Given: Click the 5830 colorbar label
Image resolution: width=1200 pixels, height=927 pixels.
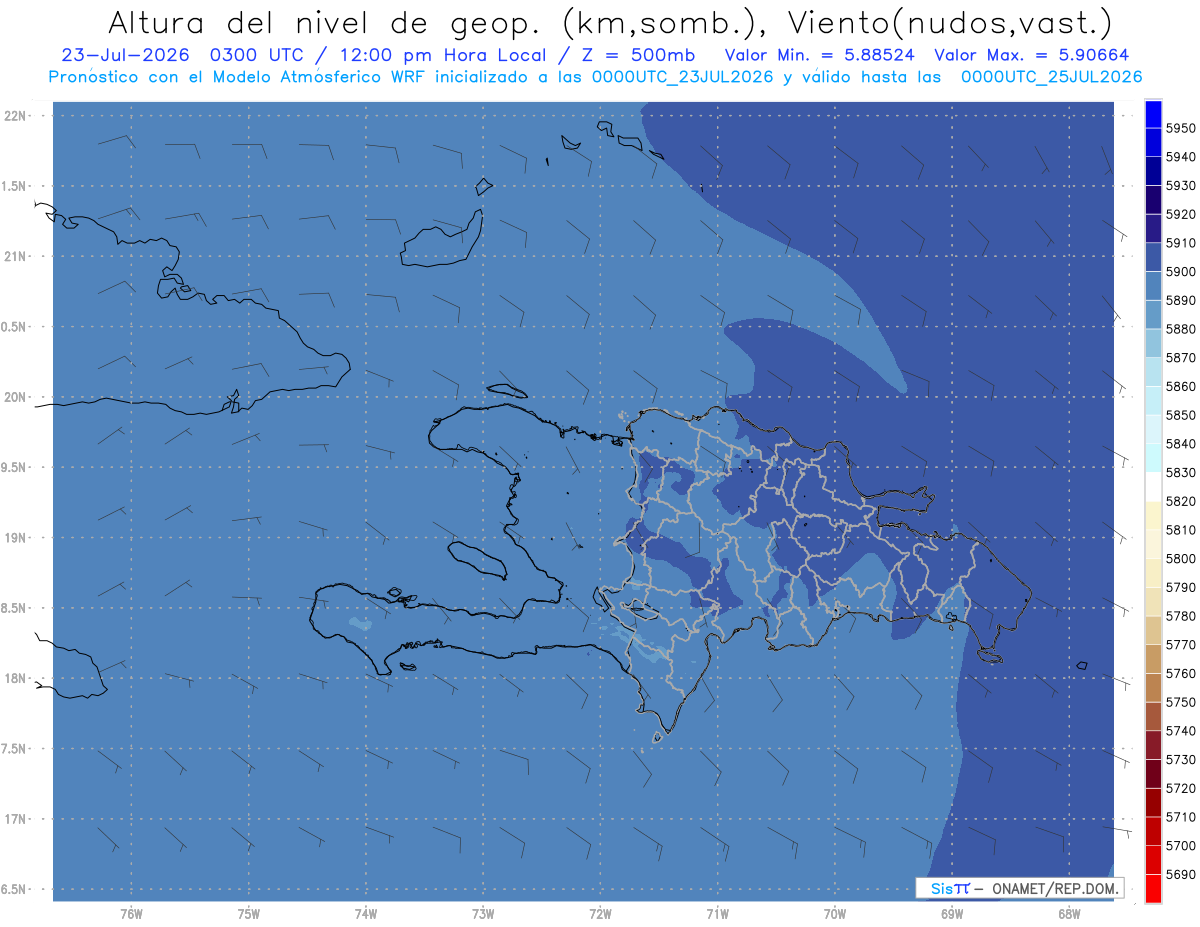Looking at the screenshot, I should 1180,472.
